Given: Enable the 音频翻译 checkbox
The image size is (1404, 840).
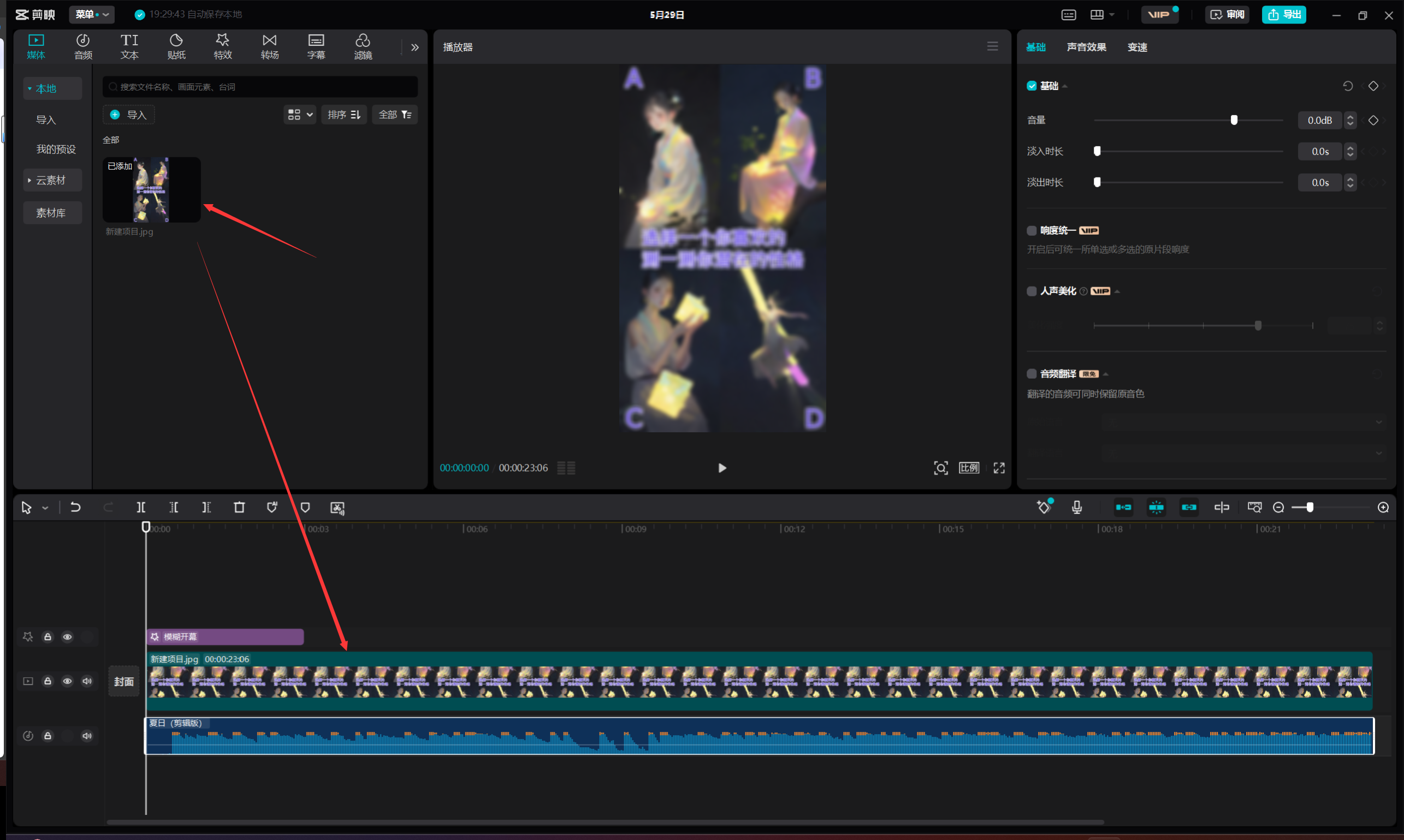Looking at the screenshot, I should point(1032,373).
